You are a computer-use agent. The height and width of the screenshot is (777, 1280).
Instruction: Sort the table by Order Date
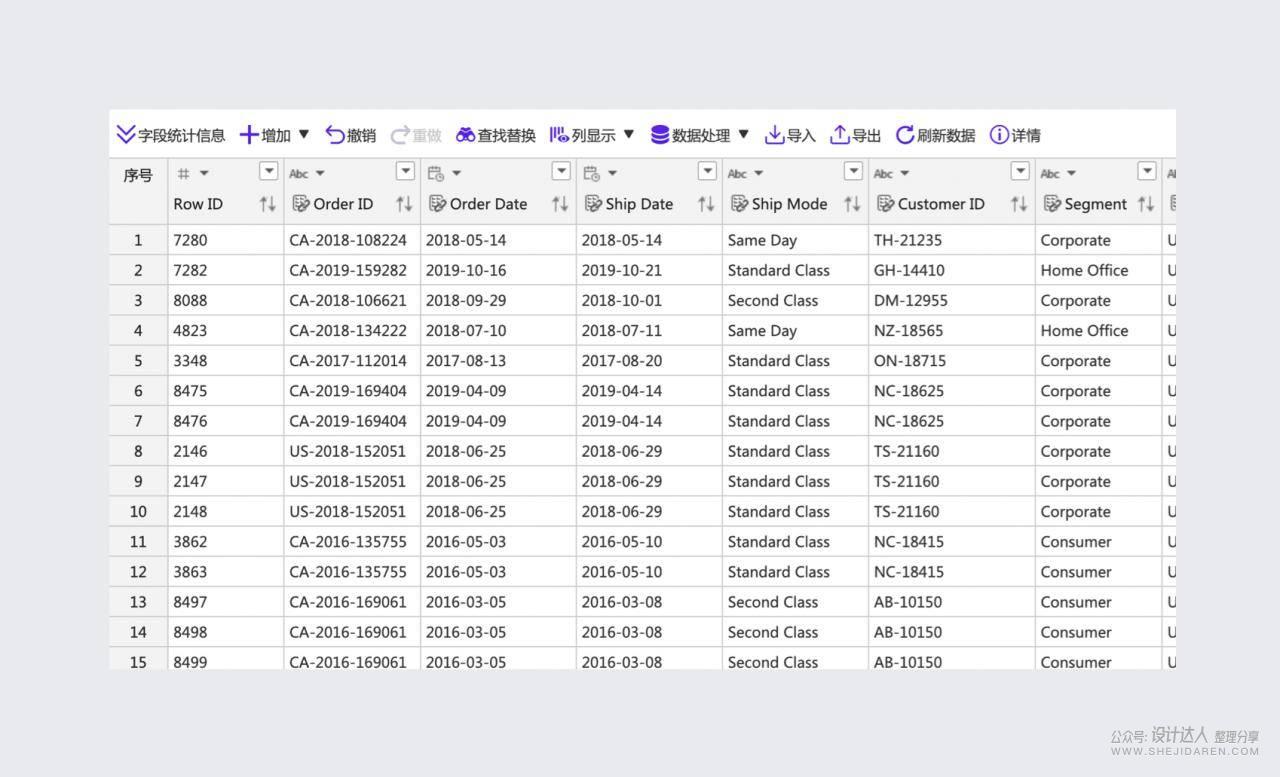click(560, 204)
